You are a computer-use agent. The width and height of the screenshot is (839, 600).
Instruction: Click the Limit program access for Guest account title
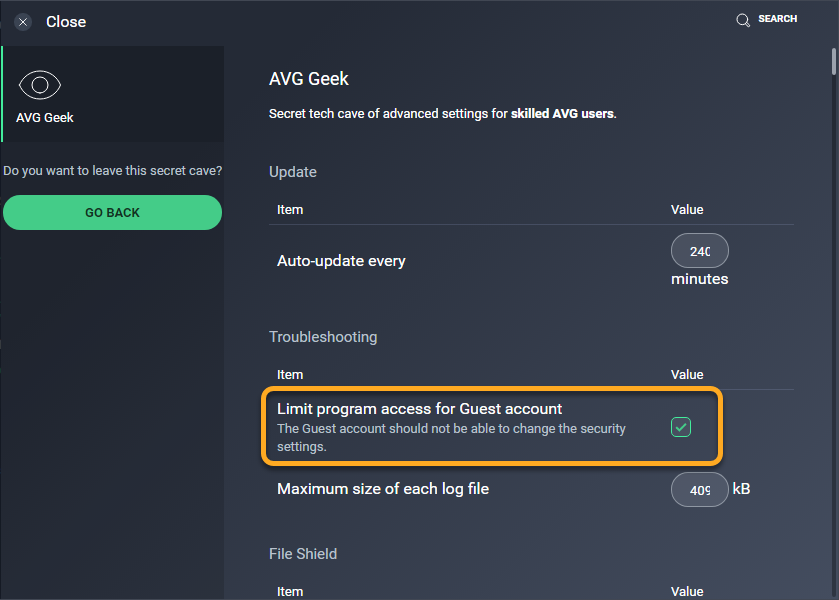pos(420,409)
